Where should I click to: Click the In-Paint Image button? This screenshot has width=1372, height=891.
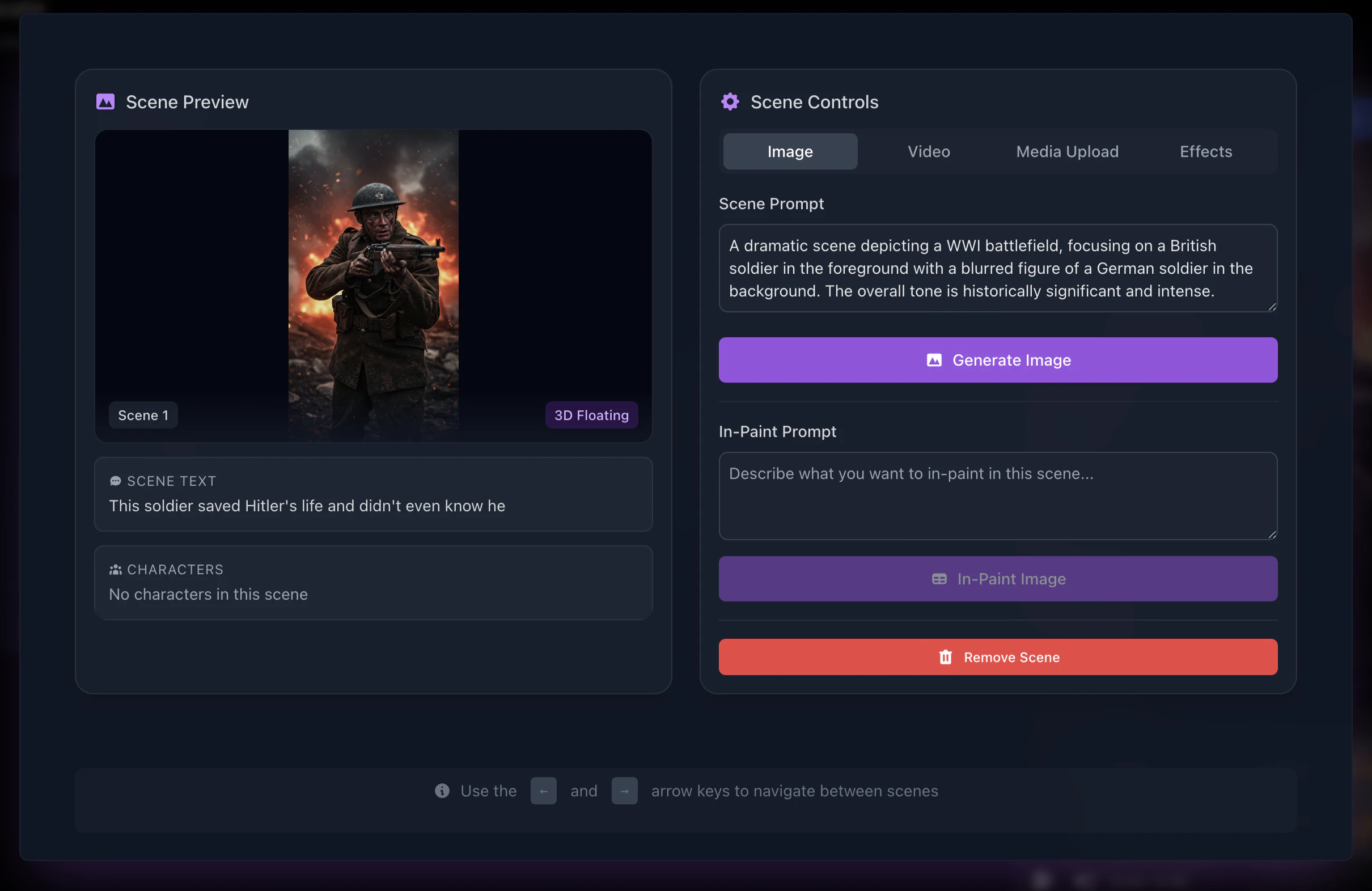click(998, 579)
